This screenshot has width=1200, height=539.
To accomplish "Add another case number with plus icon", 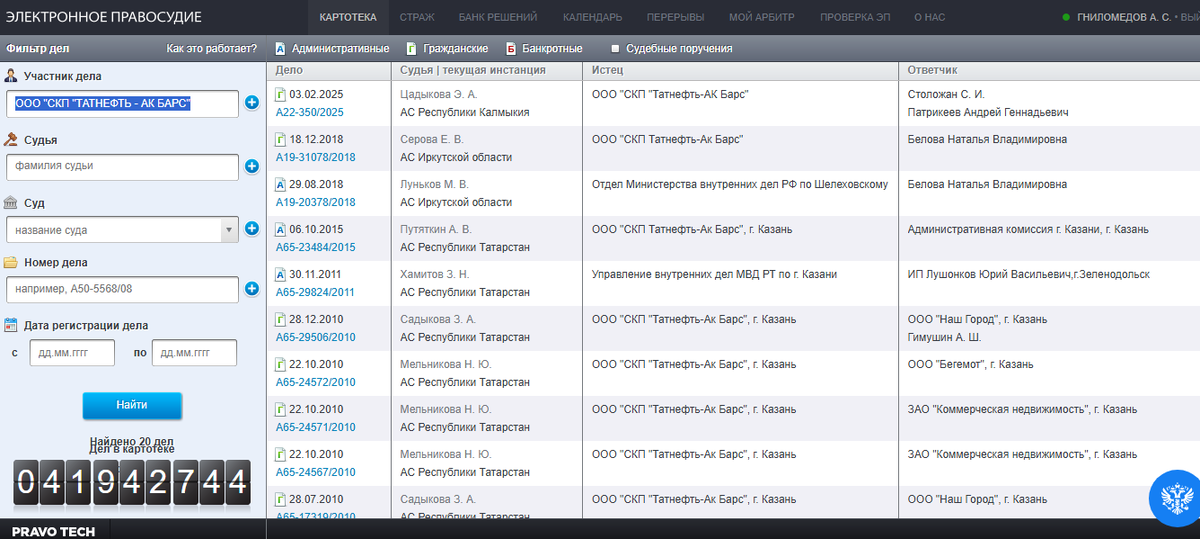I will coord(252,290).
